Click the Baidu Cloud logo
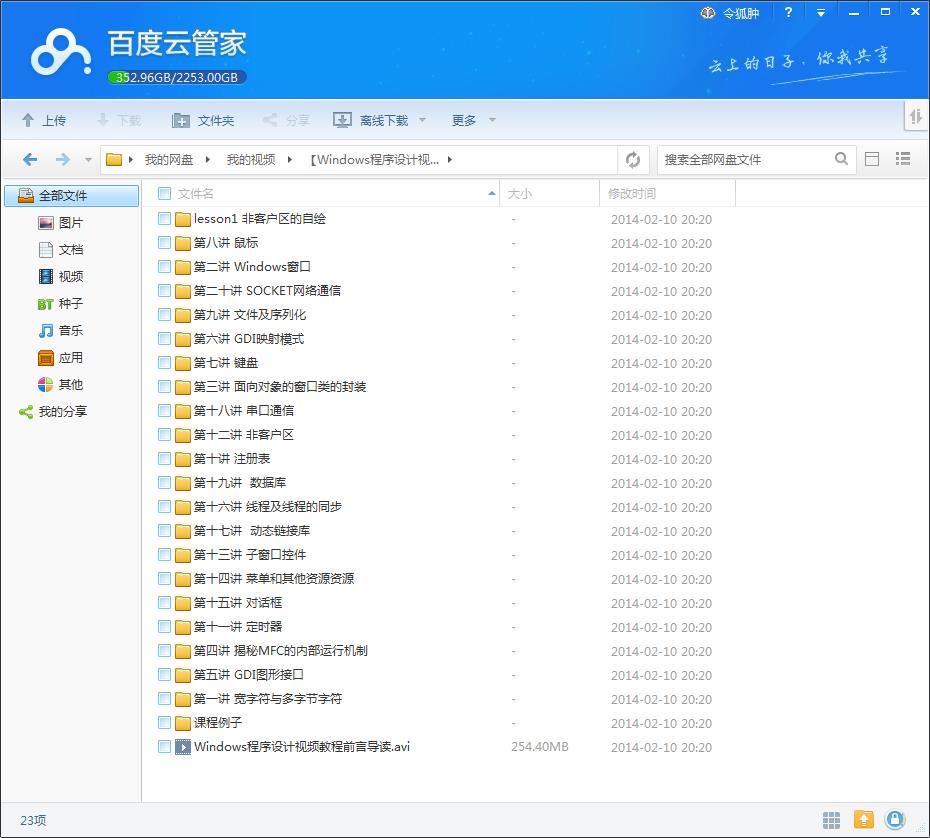 pyautogui.click(x=60, y=52)
